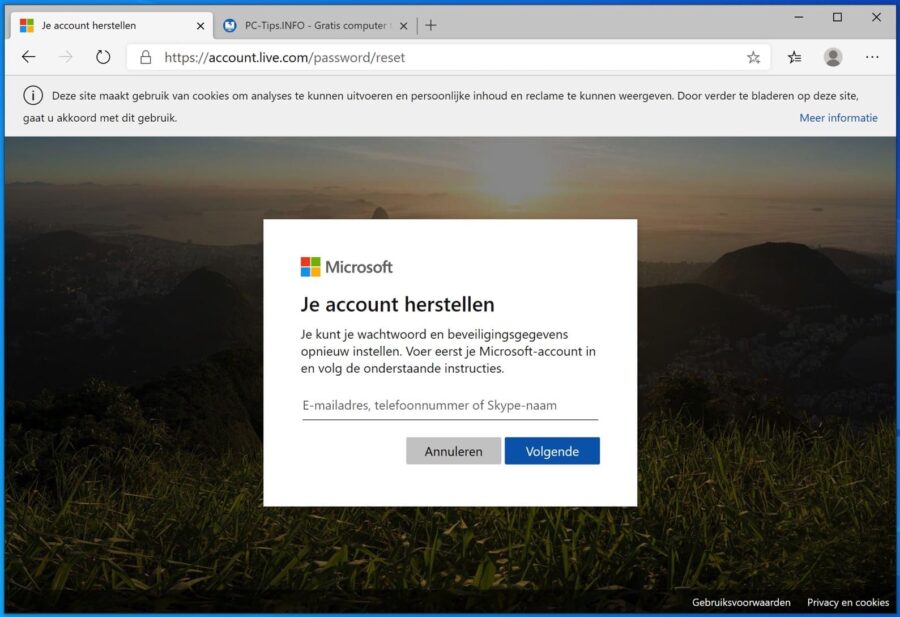This screenshot has height=617, width=900.
Task: Open a new browser tab with the plus
Action: pos(431,25)
